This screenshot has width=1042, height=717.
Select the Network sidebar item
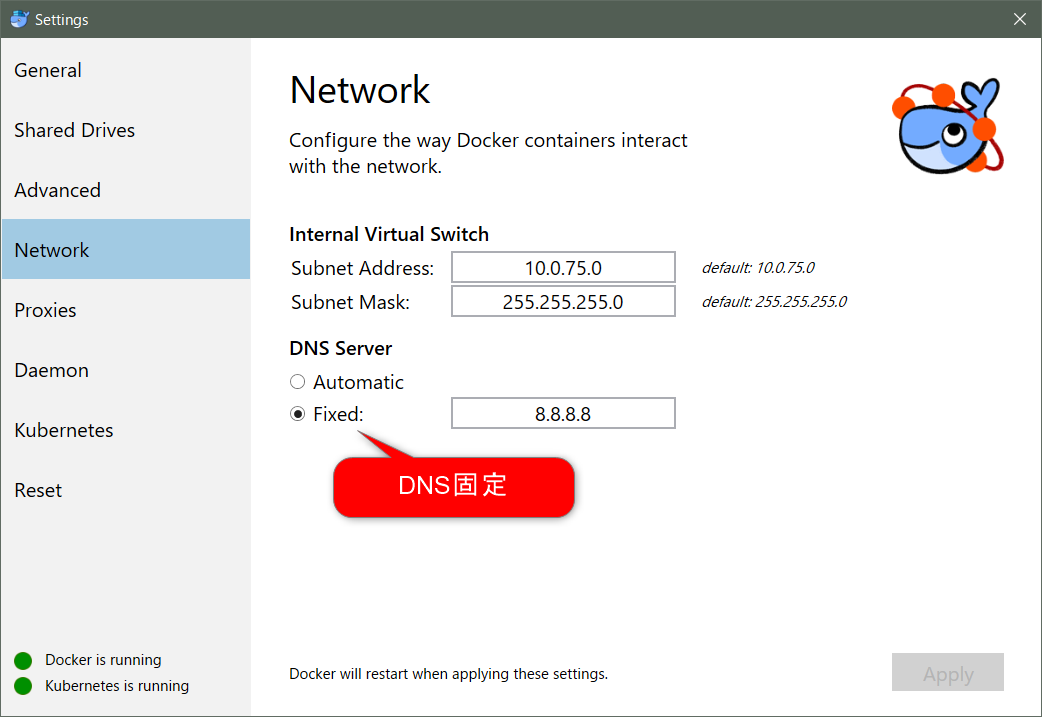click(126, 249)
